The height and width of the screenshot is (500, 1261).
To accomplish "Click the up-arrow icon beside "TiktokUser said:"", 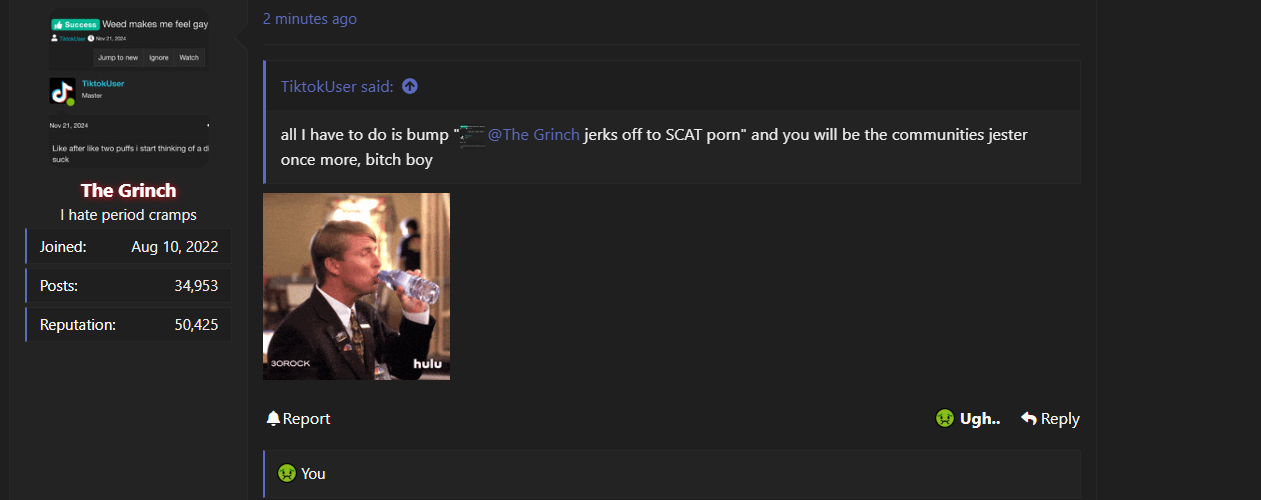I will 410,86.
